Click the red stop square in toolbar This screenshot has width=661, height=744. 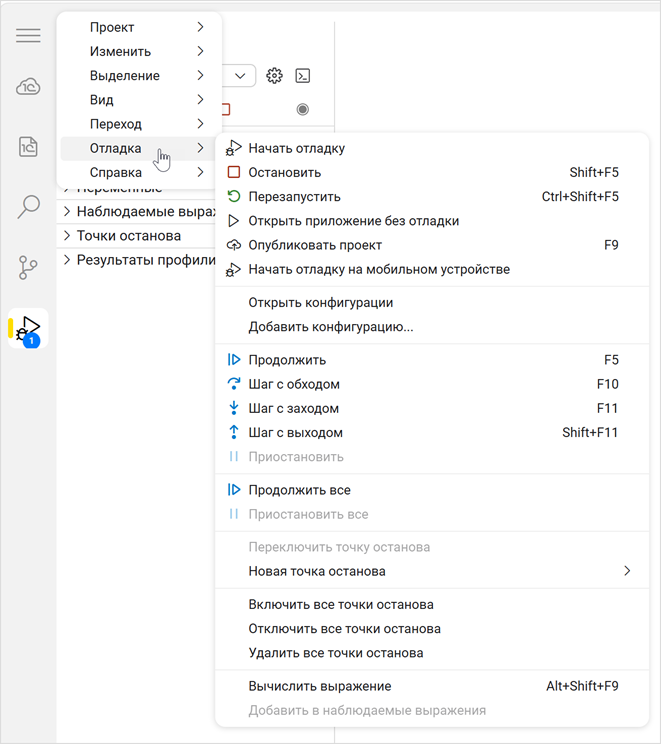(x=226, y=110)
